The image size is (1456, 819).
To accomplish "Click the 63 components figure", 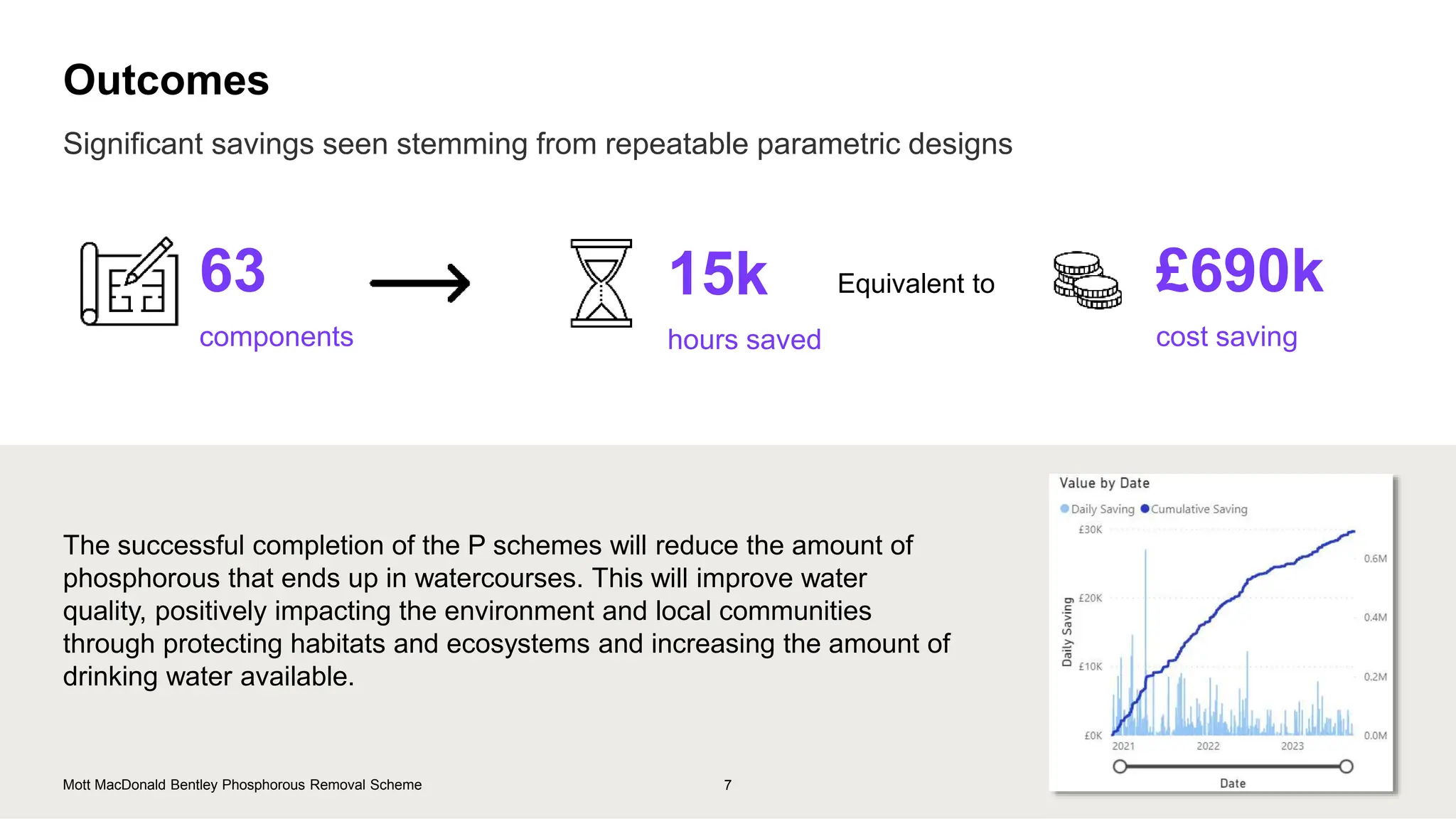I will tap(232, 271).
